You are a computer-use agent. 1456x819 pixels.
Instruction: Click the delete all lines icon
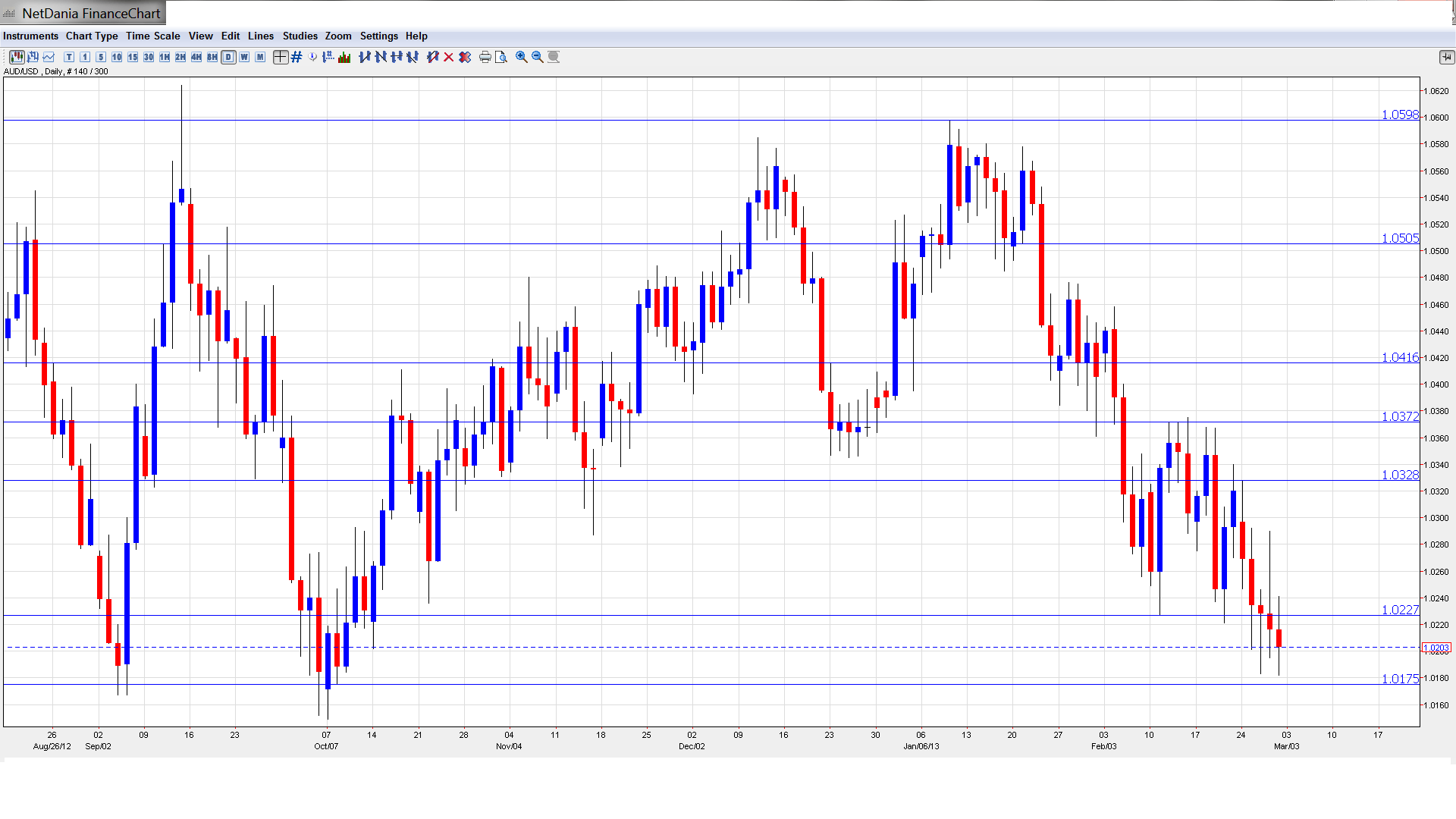click(x=465, y=57)
